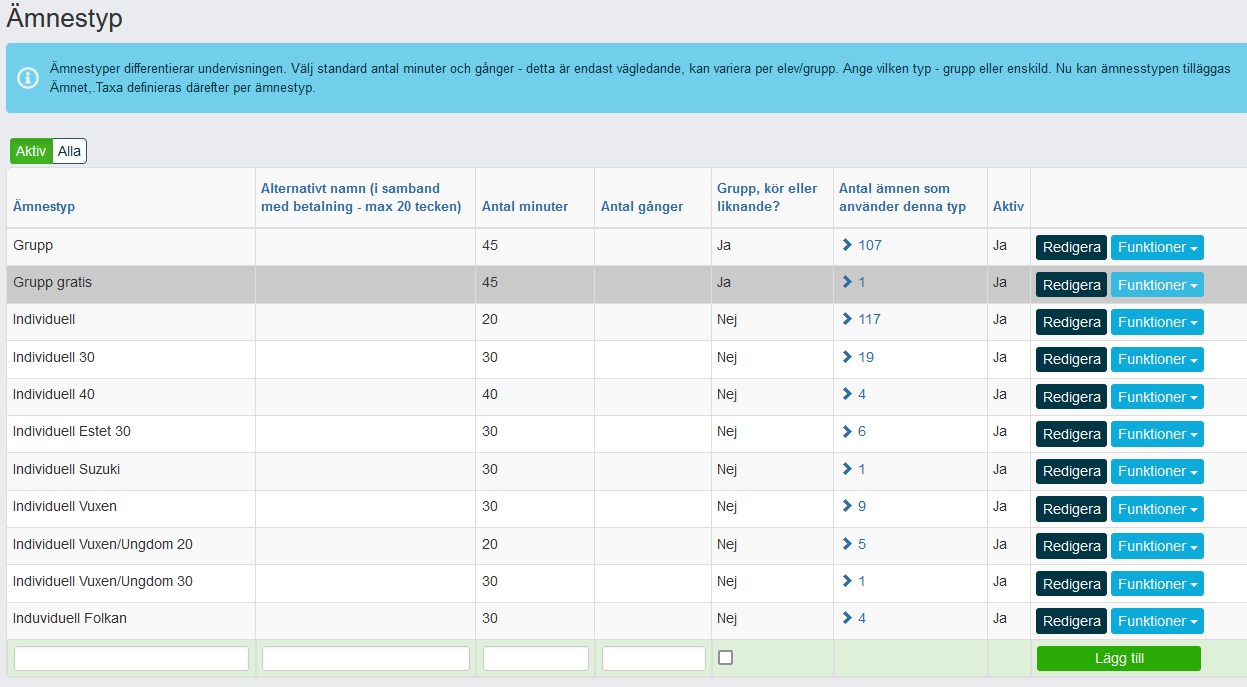Sort by Ämnestyp column header
The width and height of the screenshot is (1247, 687).
44,207
